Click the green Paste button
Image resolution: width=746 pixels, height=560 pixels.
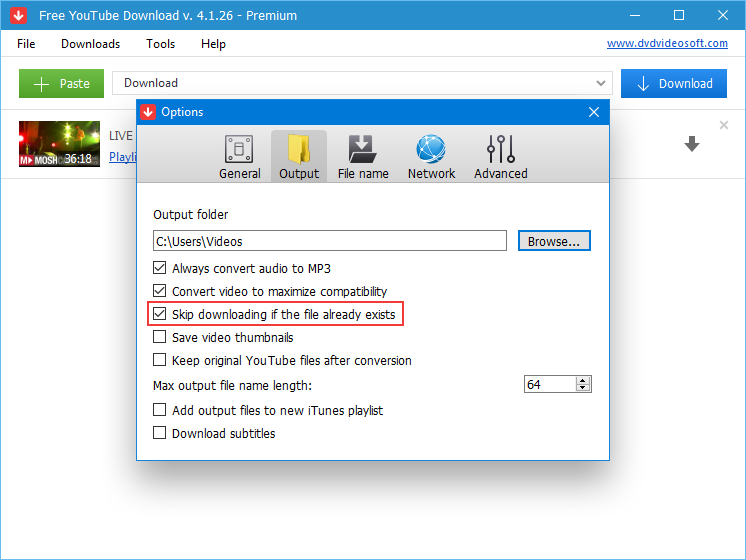[x=61, y=84]
